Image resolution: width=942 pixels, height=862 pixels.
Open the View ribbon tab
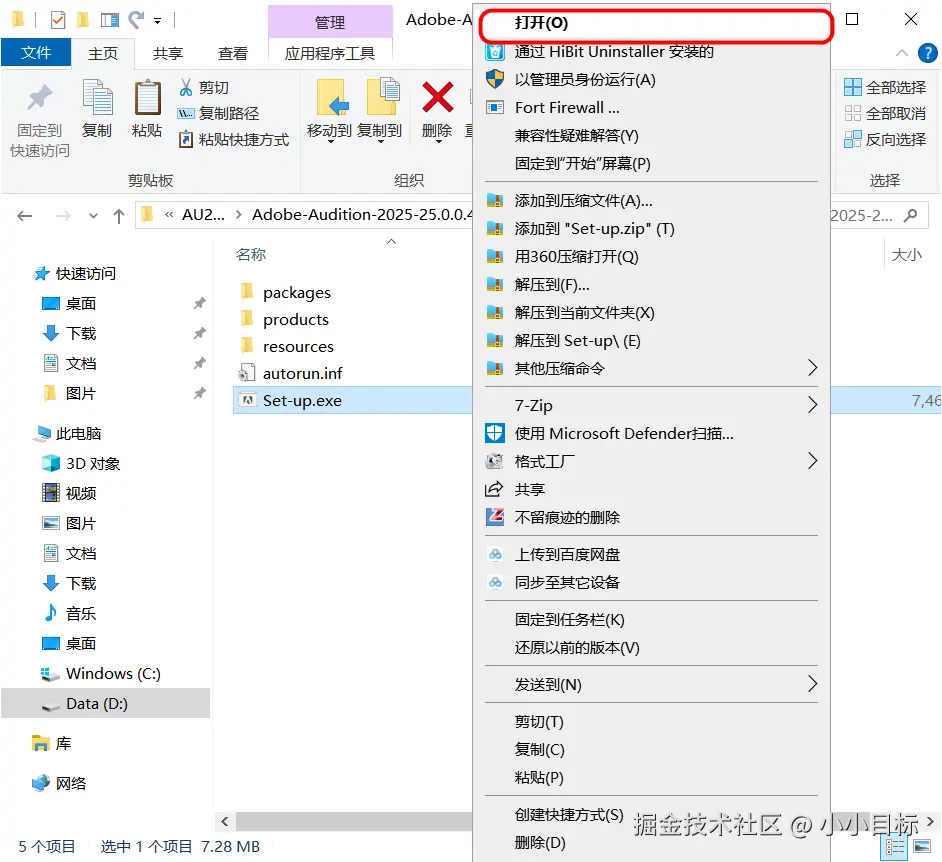tap(232, 53)
